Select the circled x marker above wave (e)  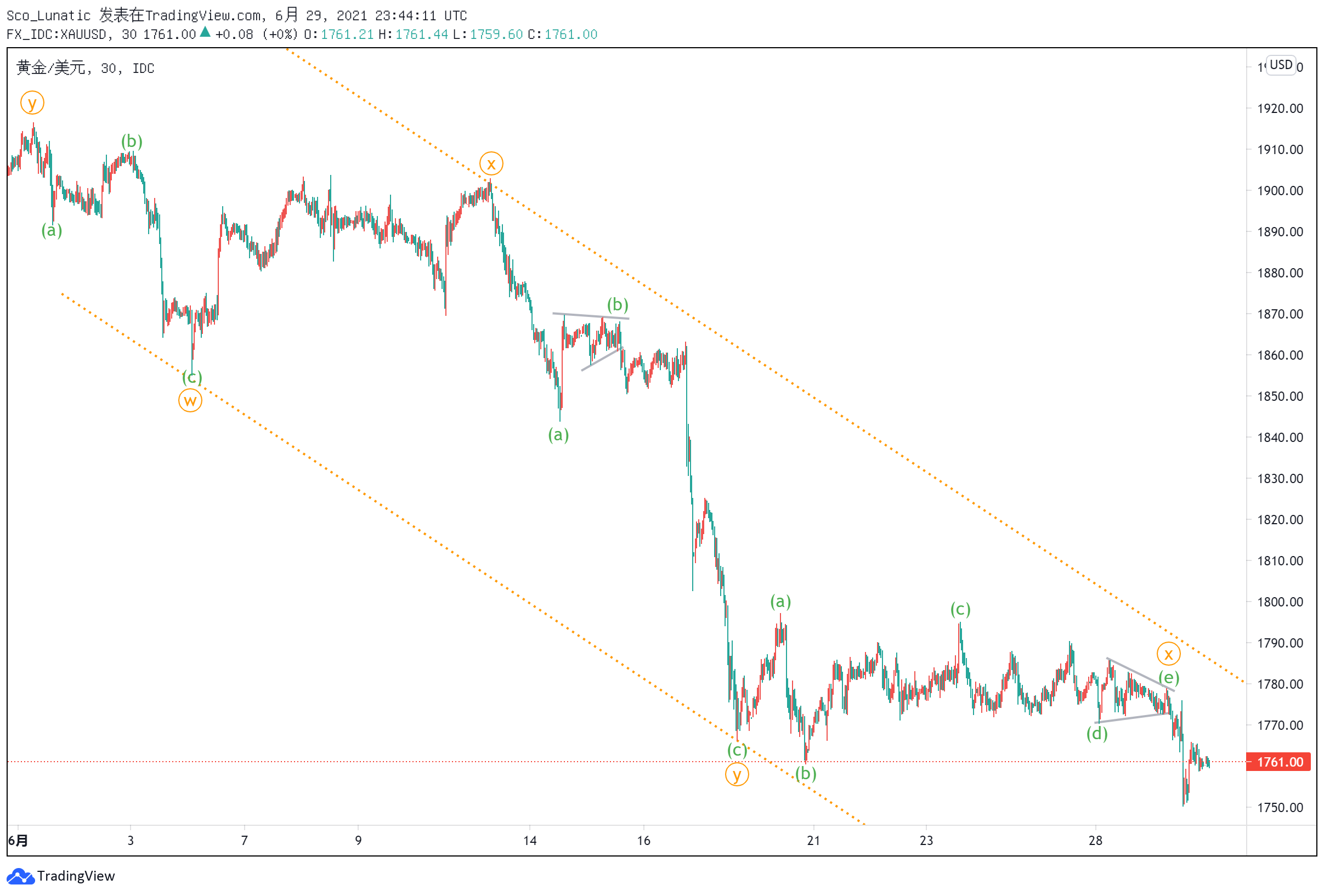(1168, 654)
